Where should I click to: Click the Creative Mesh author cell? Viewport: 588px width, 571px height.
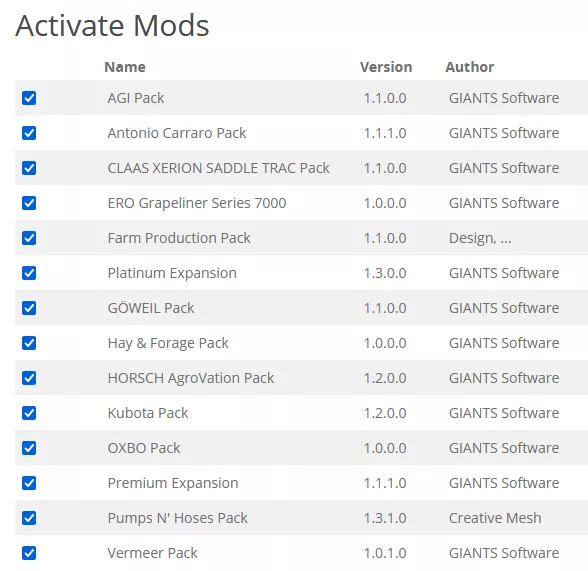(495, 518)
